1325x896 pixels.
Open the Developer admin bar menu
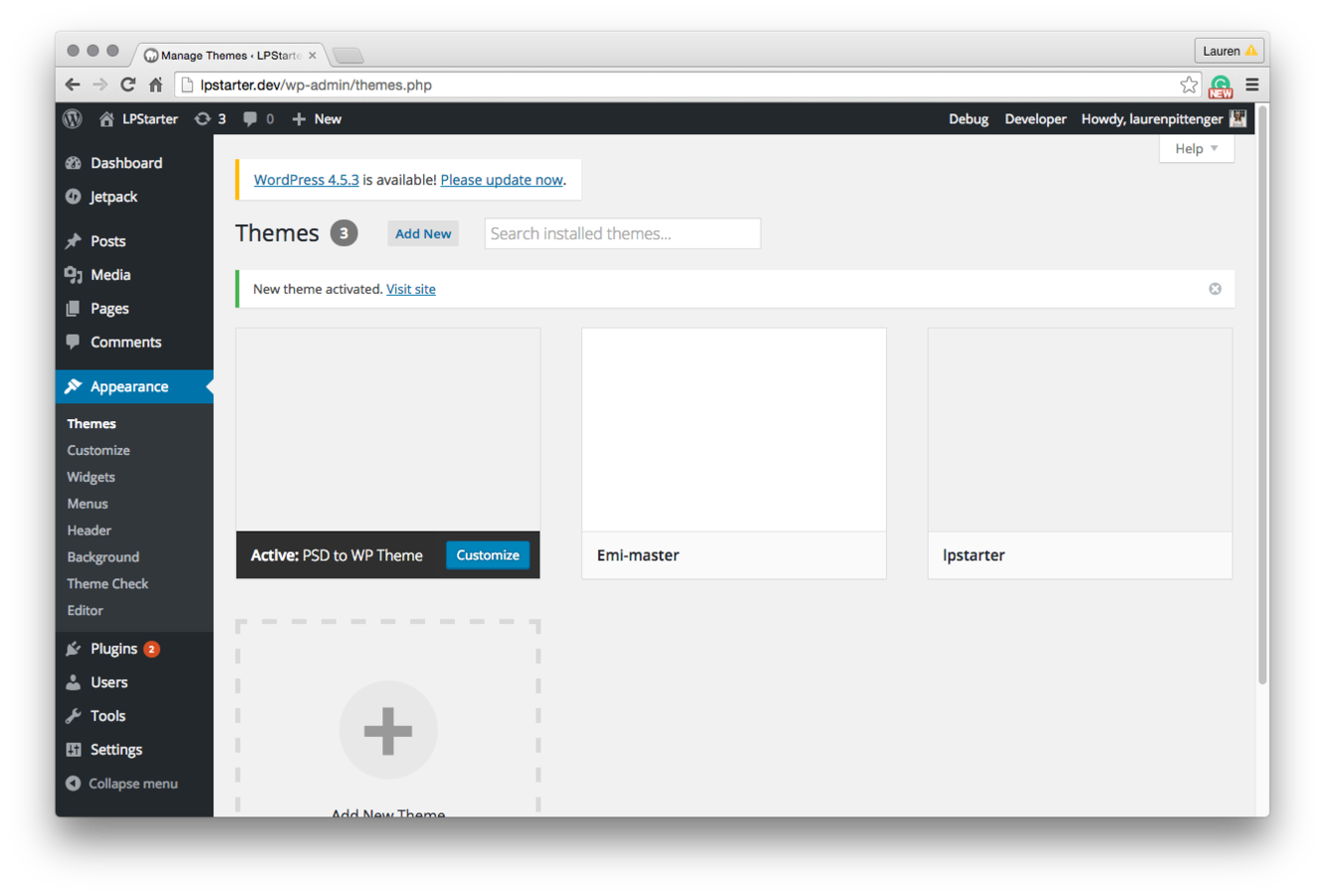click(x=1035, y=118)
